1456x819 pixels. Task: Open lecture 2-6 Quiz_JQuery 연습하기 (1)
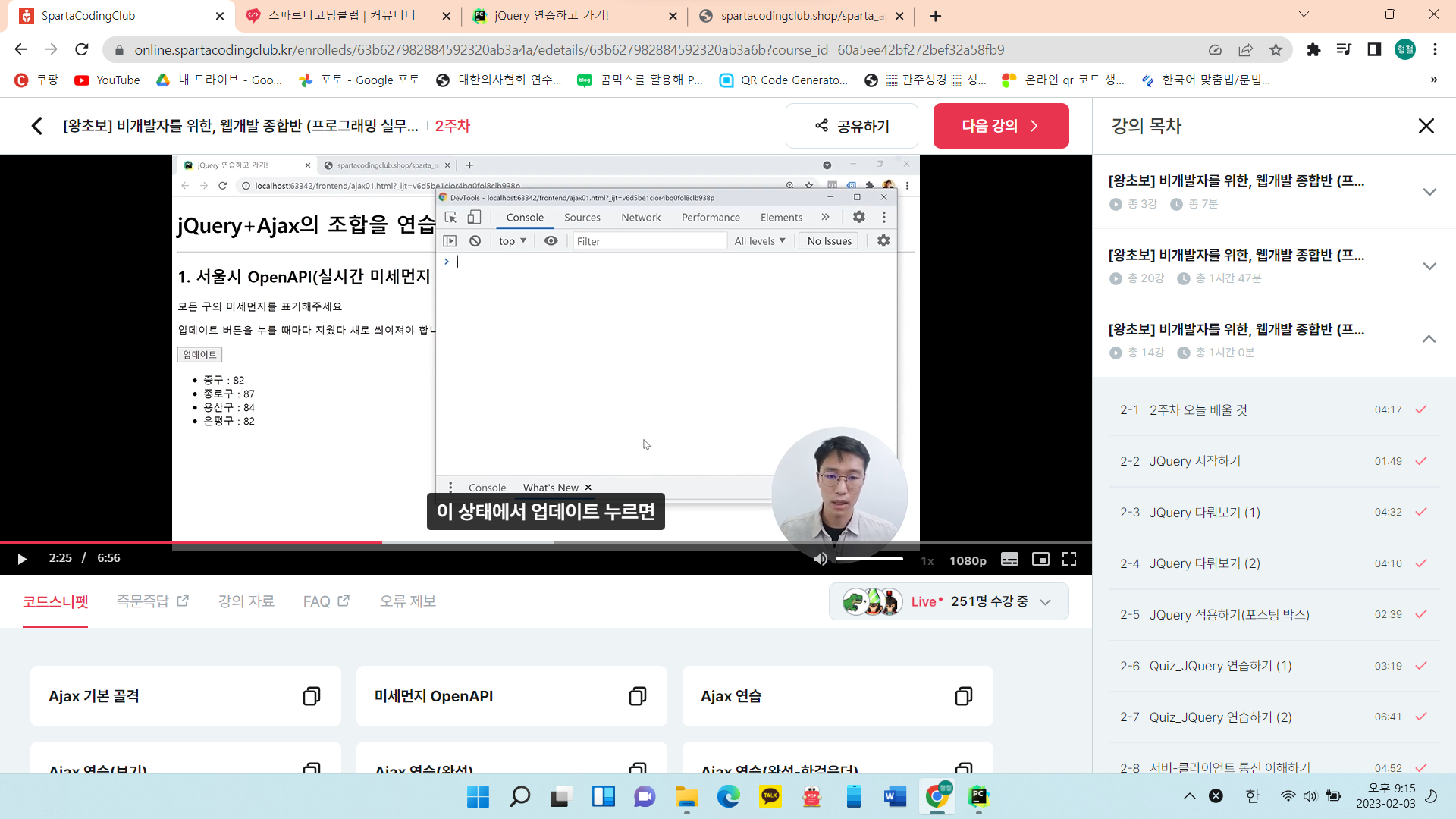(1274, 666)
